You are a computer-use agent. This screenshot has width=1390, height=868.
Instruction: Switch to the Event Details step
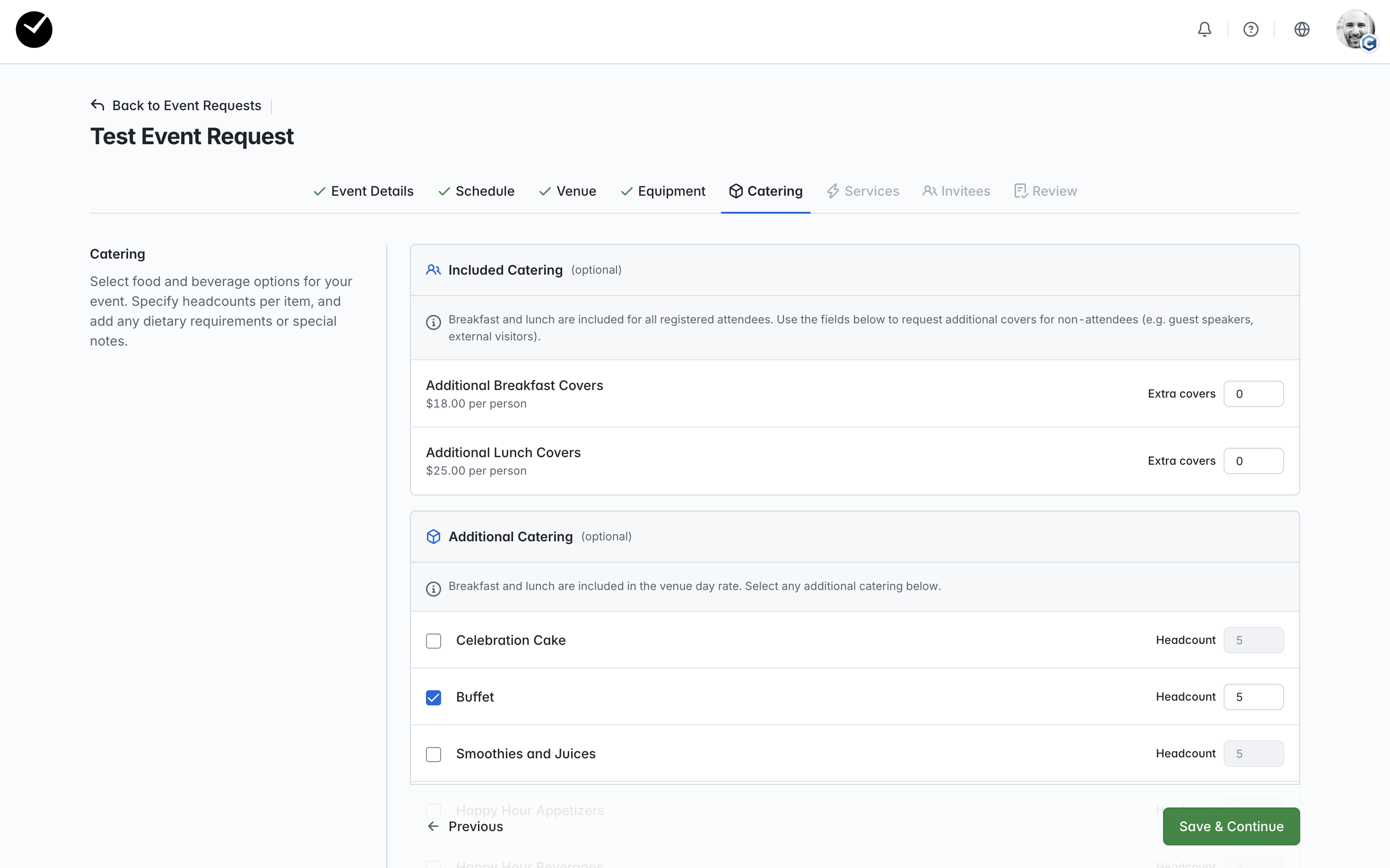(x=364, y=191)
